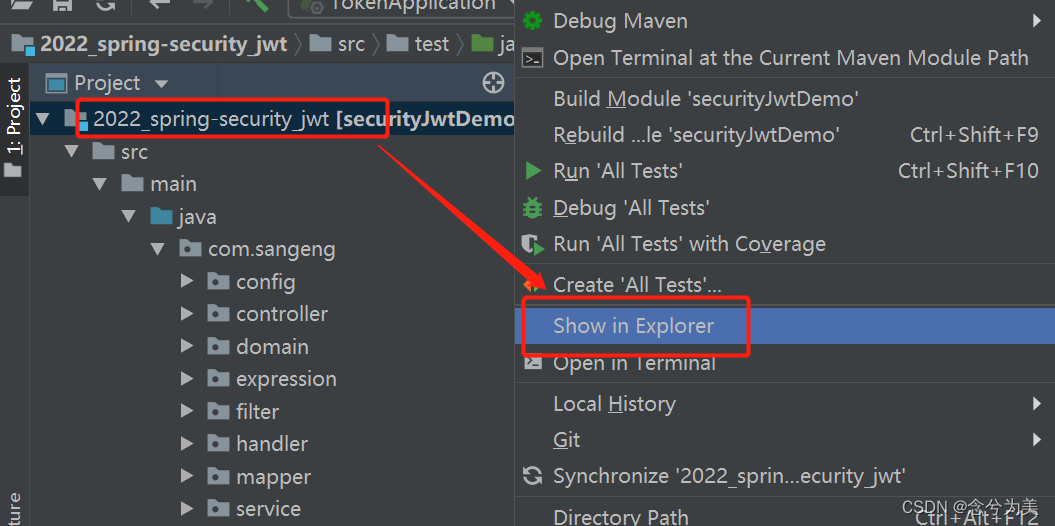This screenshot has width=1055, height=526.
Task: Expand the config package
Action: click(187, 281)
